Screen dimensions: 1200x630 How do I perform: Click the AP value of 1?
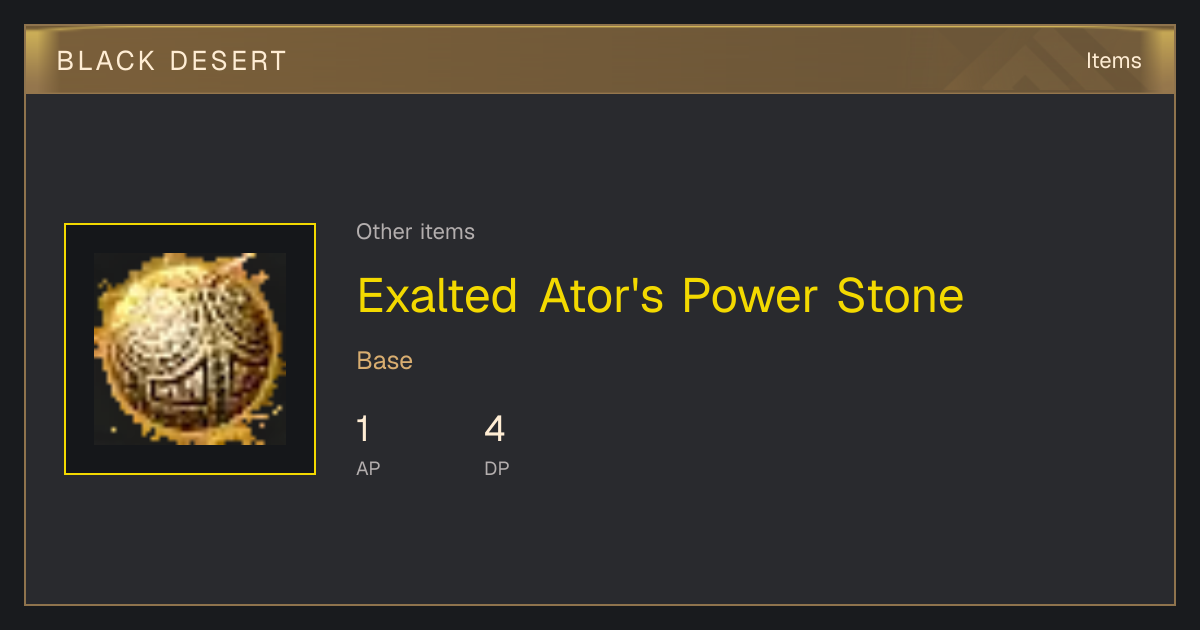tap(363, 430)
